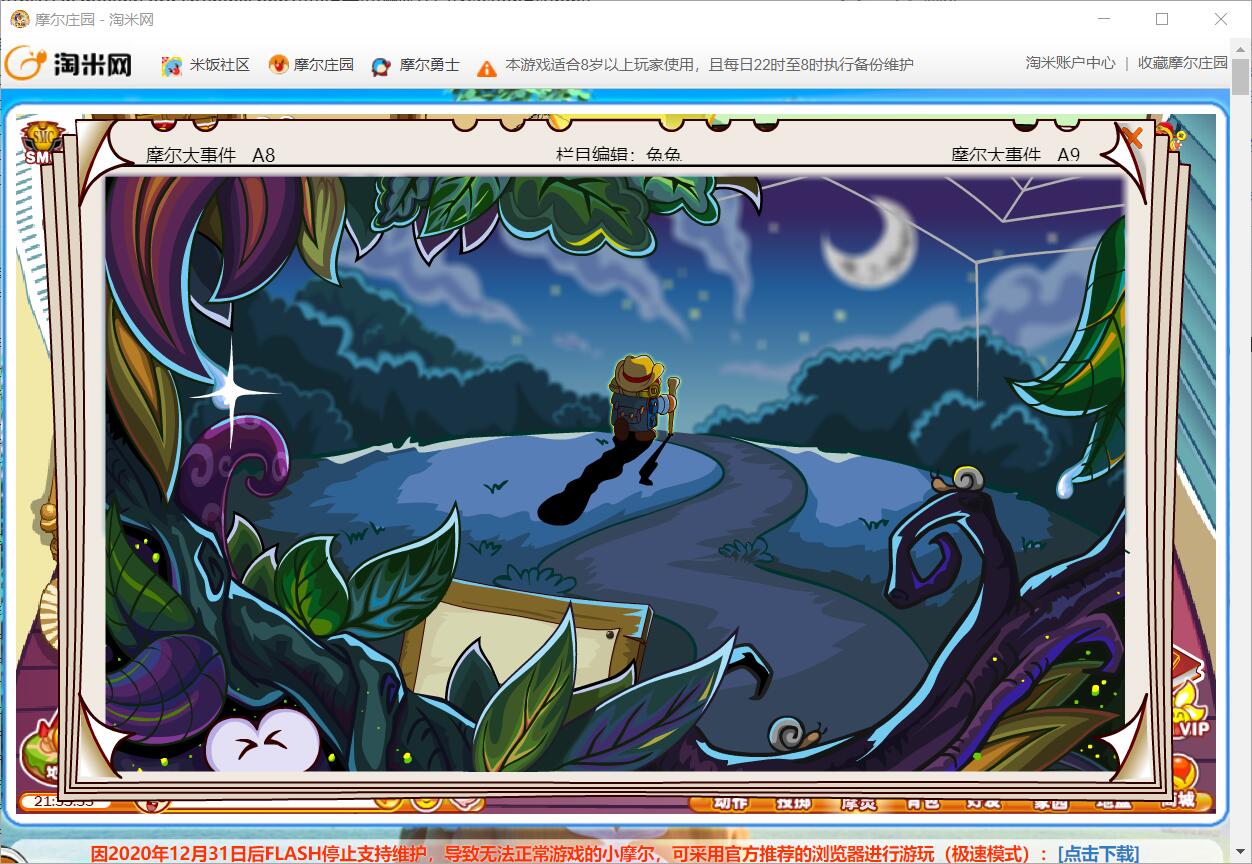
Task: Open 淘米账户中心 account center
Action: 1070,63
